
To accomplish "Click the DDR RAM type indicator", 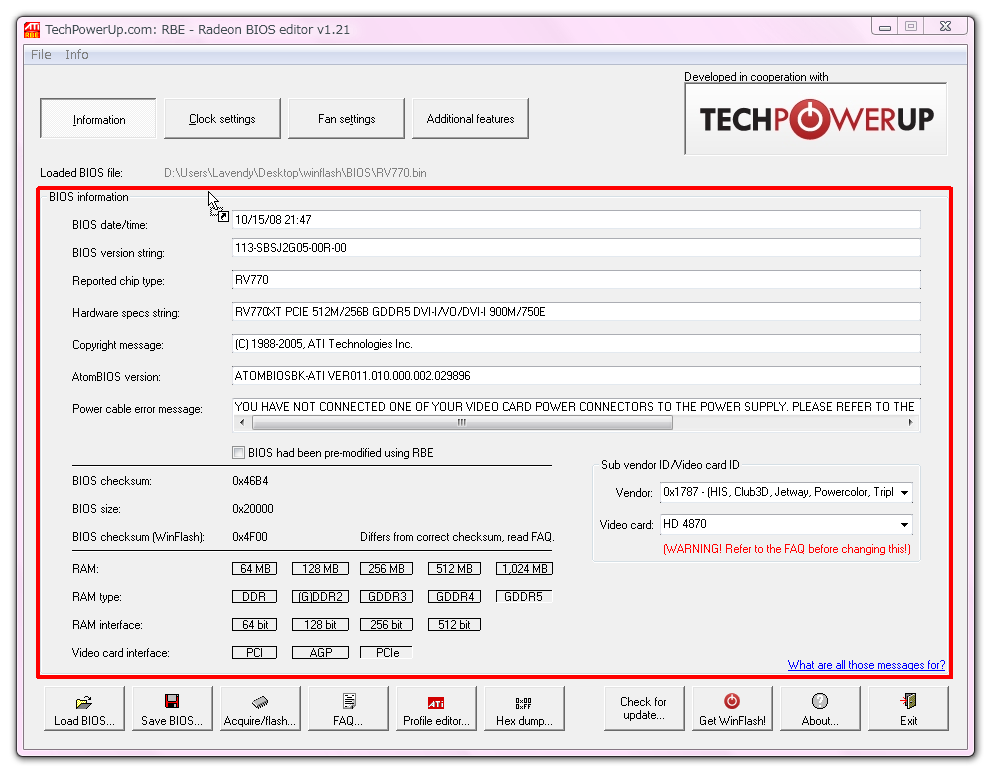I will tap(255, 597).
